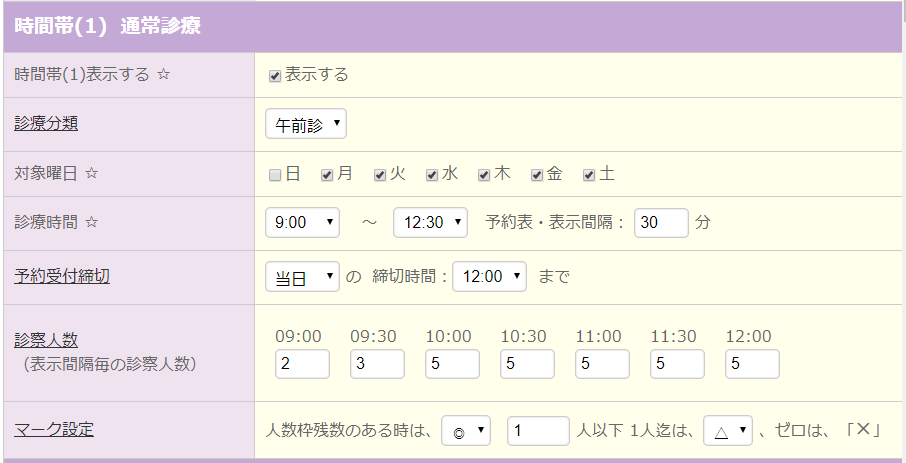Open the 9:00 start time dropdown
This screenshot has height=463, width=906.
[x=302, y=223]
